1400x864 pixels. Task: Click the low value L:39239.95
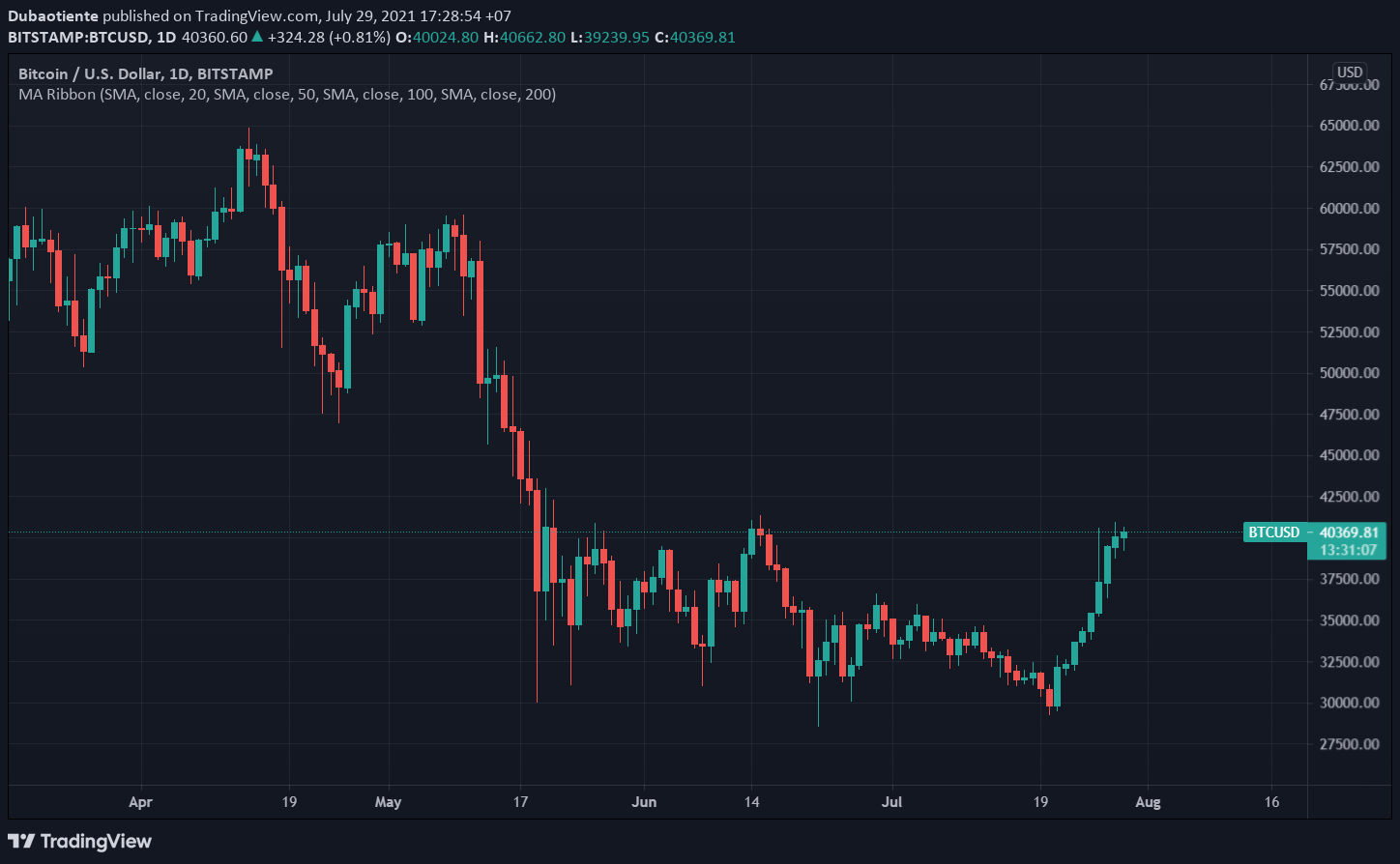610,38
